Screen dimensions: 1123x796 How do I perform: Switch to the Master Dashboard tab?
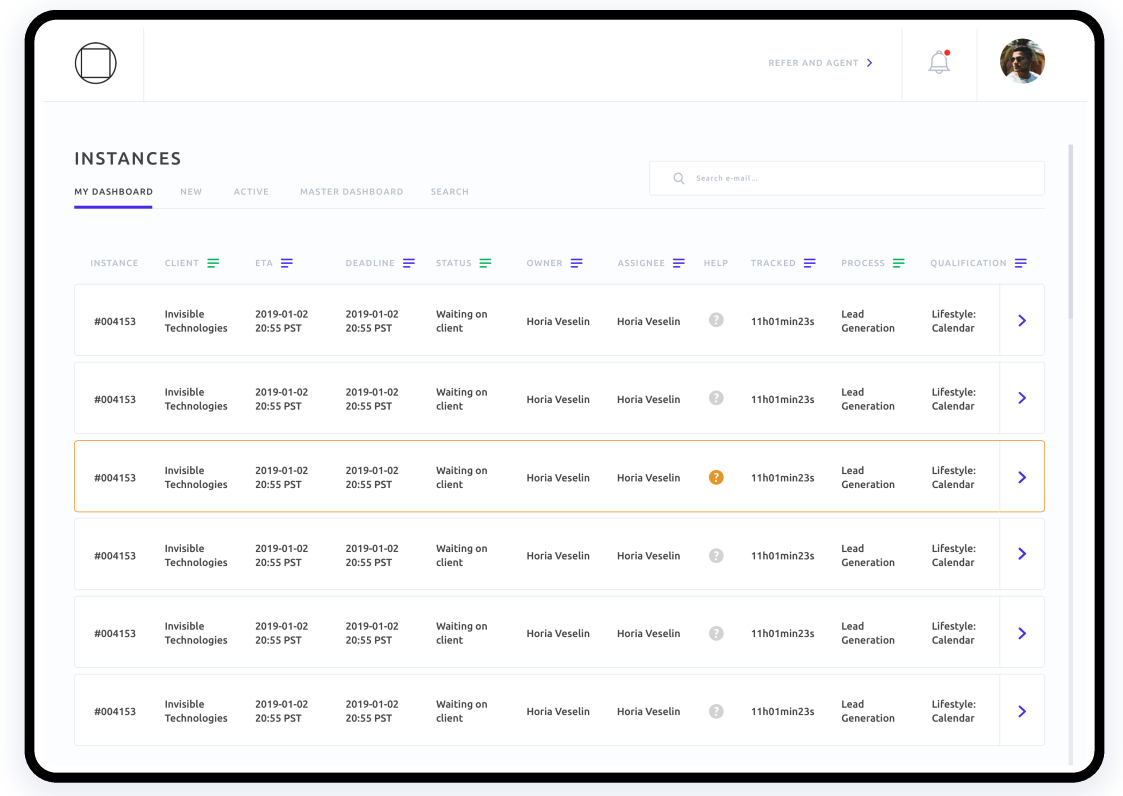[x=351, y=191]
